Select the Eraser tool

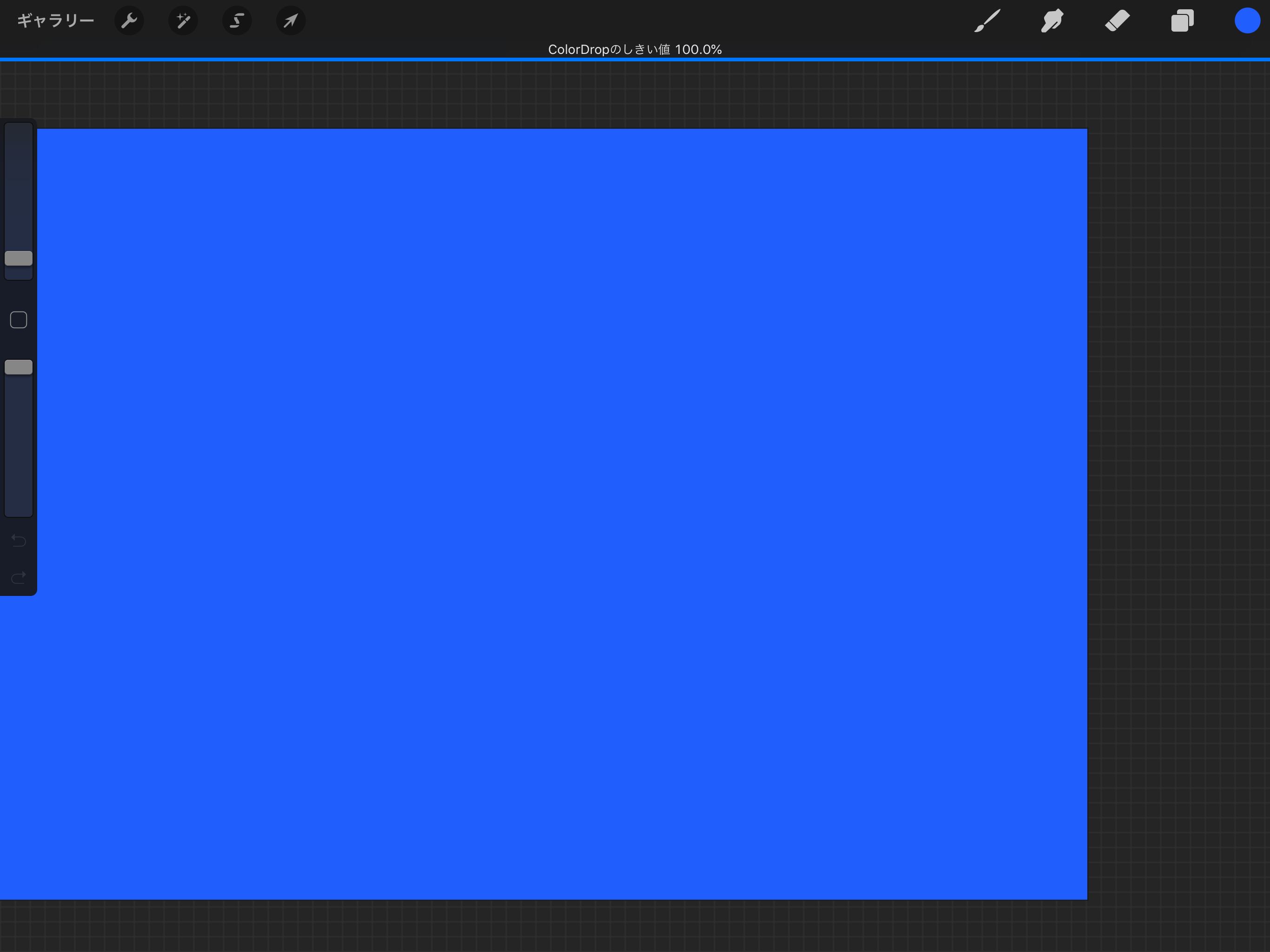(x=1117, y=20)
